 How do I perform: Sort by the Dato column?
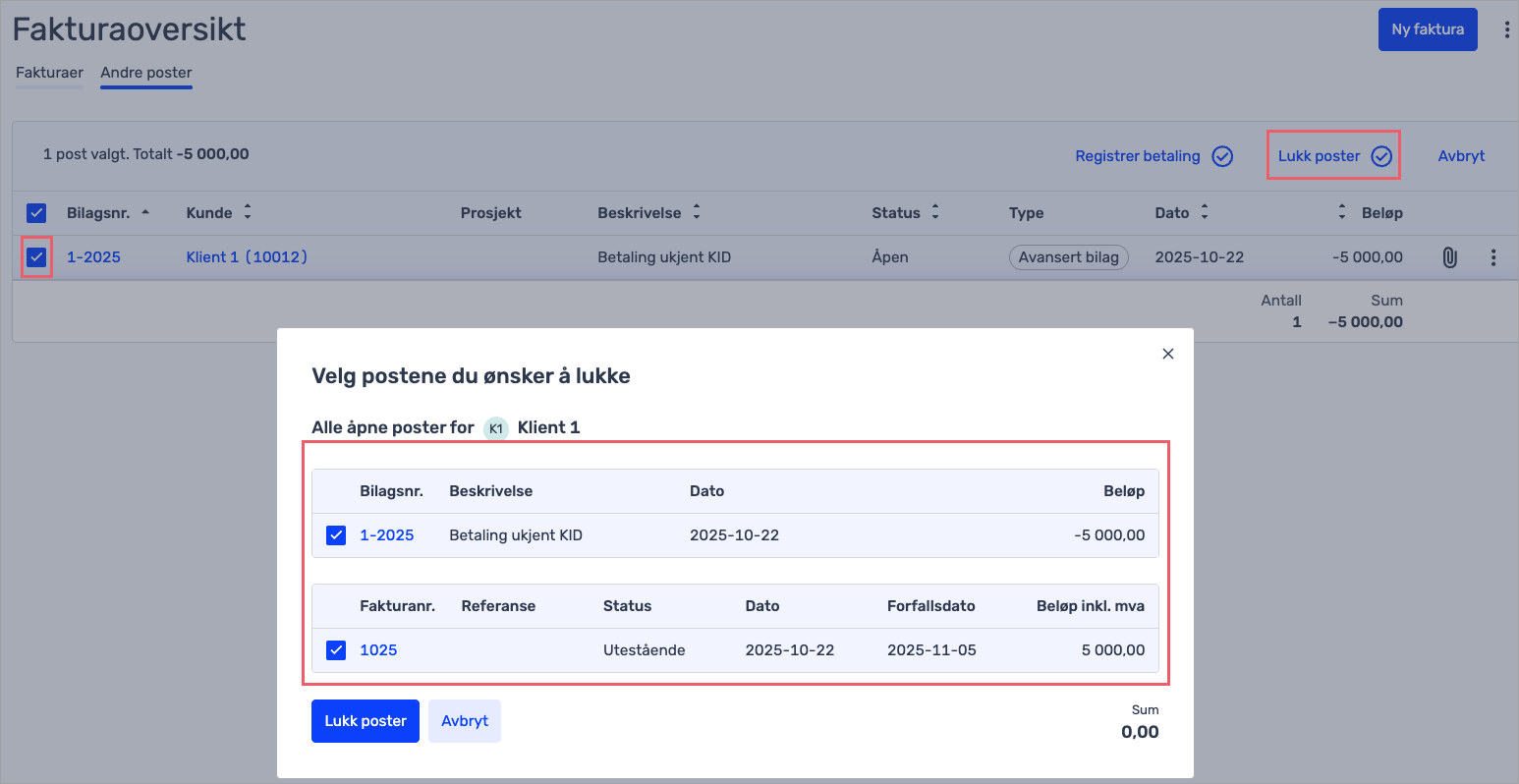pyautogui.click(x=1205, y=212)
